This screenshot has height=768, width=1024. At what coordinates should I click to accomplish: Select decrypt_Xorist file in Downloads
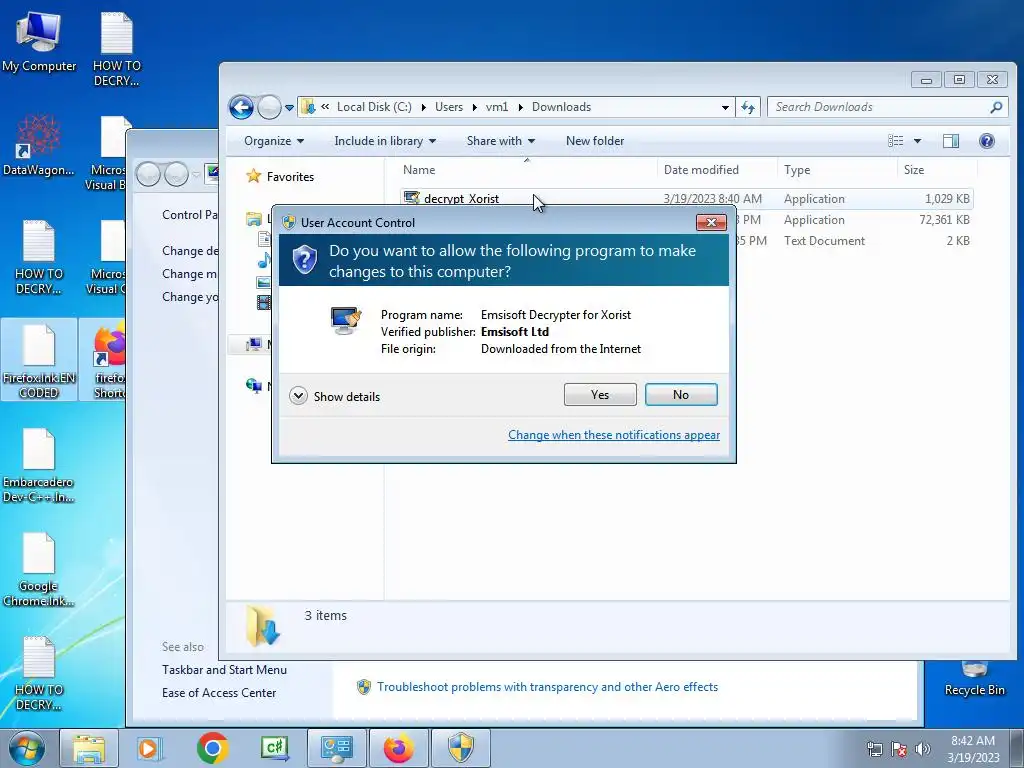(461, 199)
